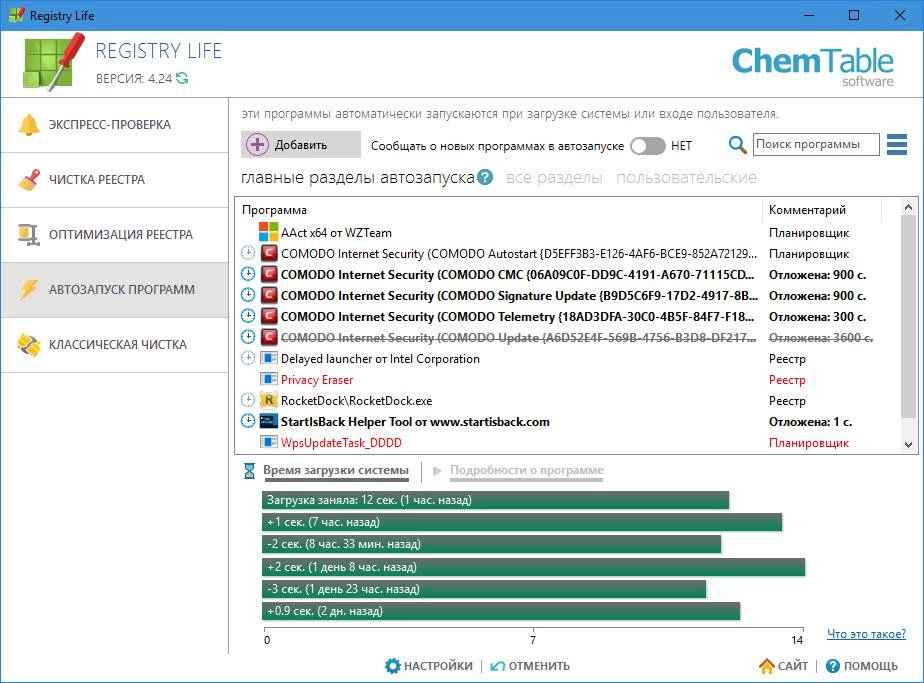Select the +1 сек. (7 час. назад) bar
This screenshot has height=683, width=924.
(x=522, y=522)
